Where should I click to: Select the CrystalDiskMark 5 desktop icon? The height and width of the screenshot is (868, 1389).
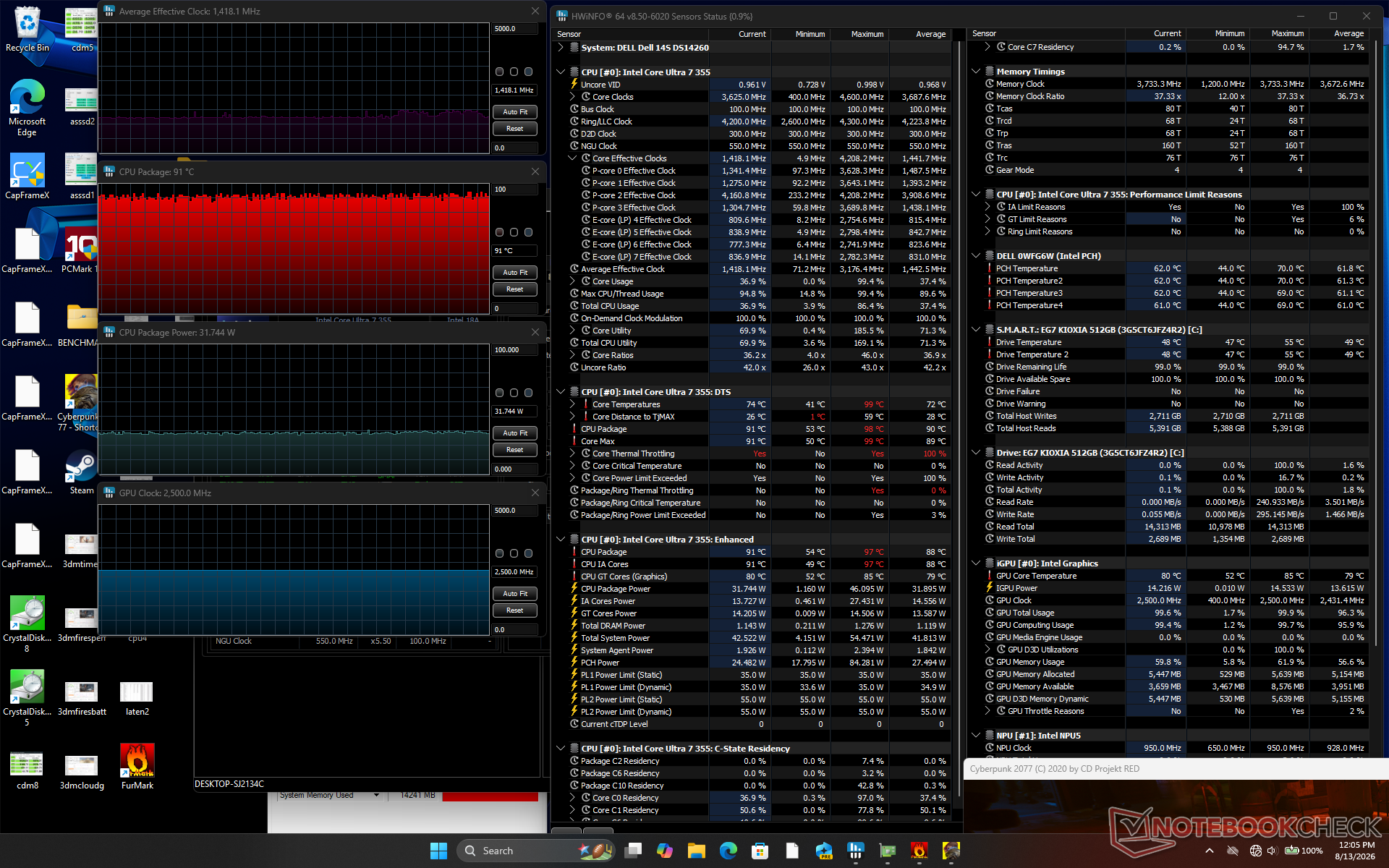pyautogui.click(x=27, y=697)
